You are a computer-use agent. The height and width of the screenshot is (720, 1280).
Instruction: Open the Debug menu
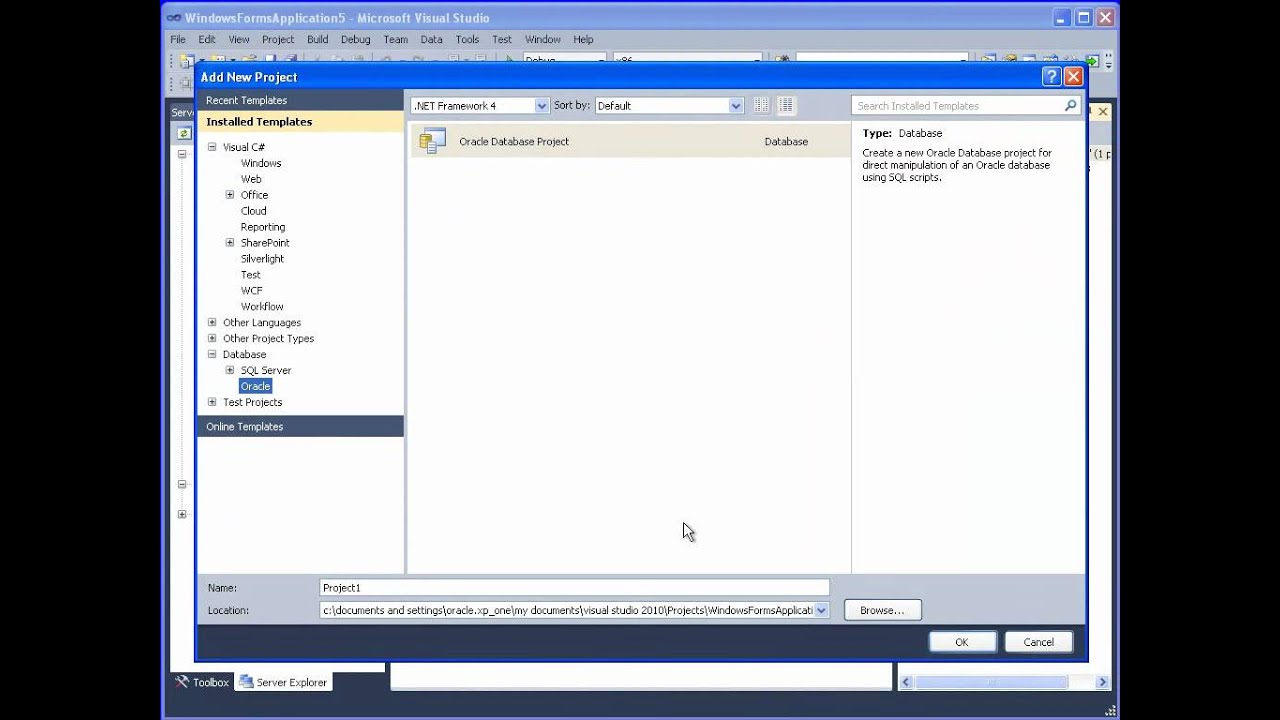click(355, 39)
